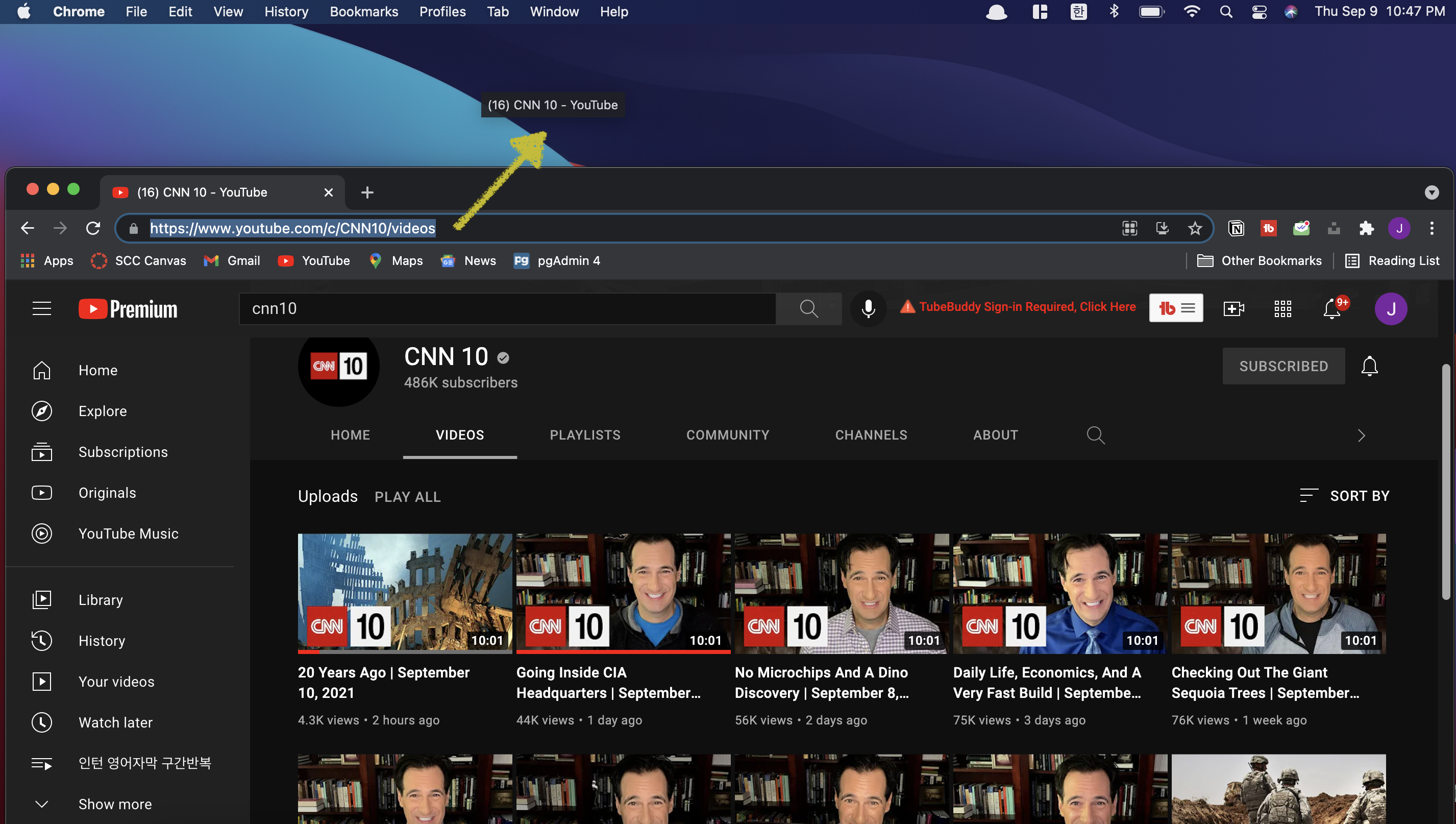Open Library in the sidebar
The height and width of the screenshot is (824, 1456).
tap(127, 600)
